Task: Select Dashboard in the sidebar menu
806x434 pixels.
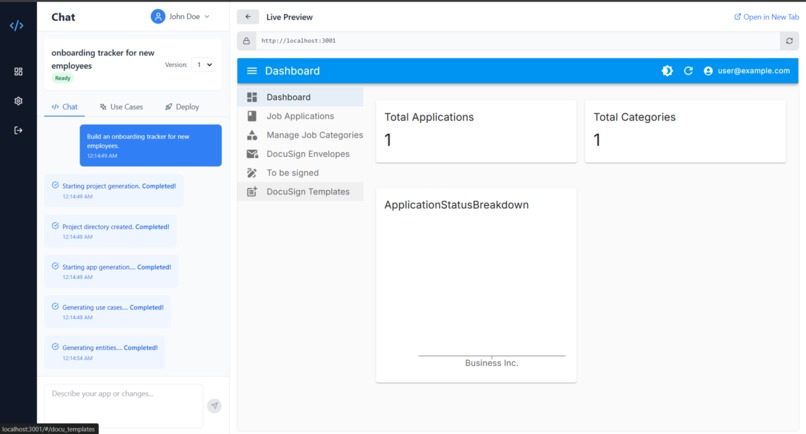Action: [300, 97]
